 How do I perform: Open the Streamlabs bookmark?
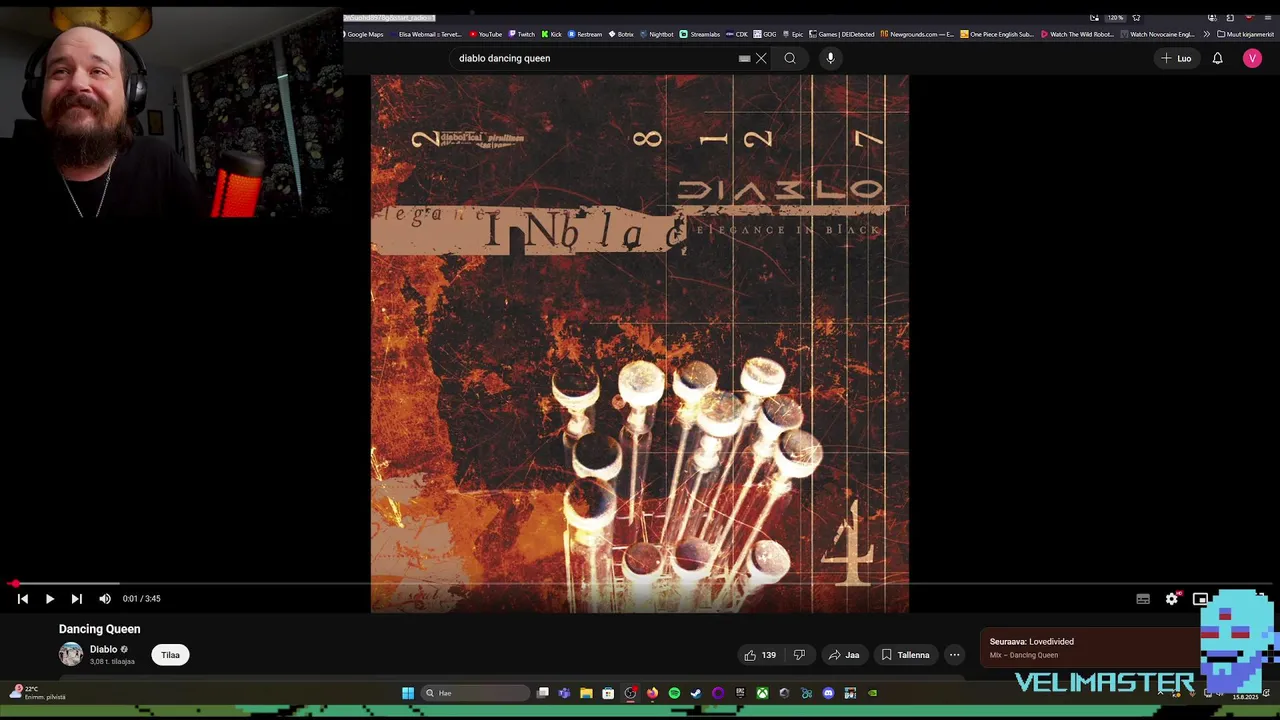pos(700,34)
